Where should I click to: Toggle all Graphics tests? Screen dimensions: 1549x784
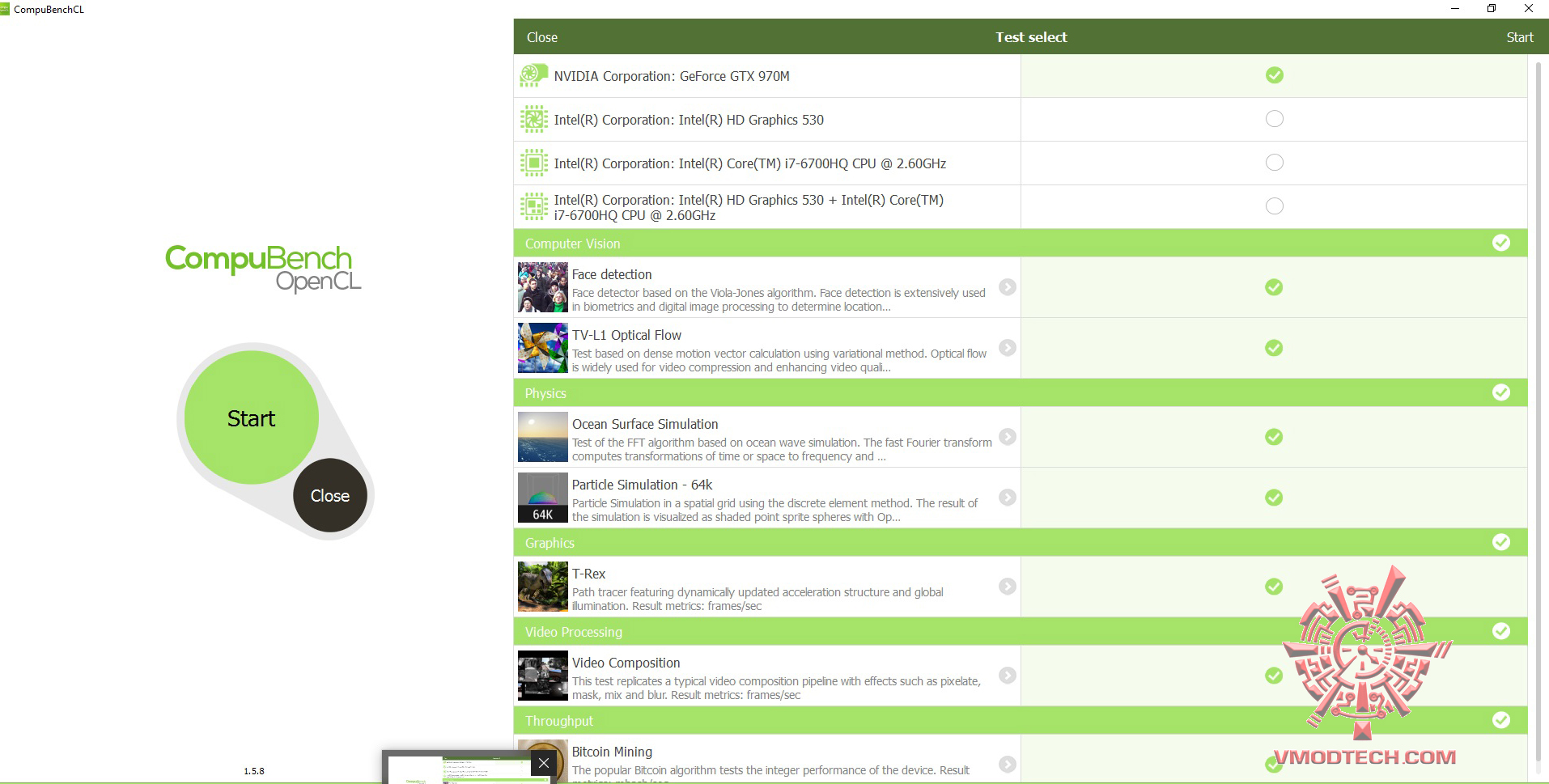click(x=1501, y=542)
